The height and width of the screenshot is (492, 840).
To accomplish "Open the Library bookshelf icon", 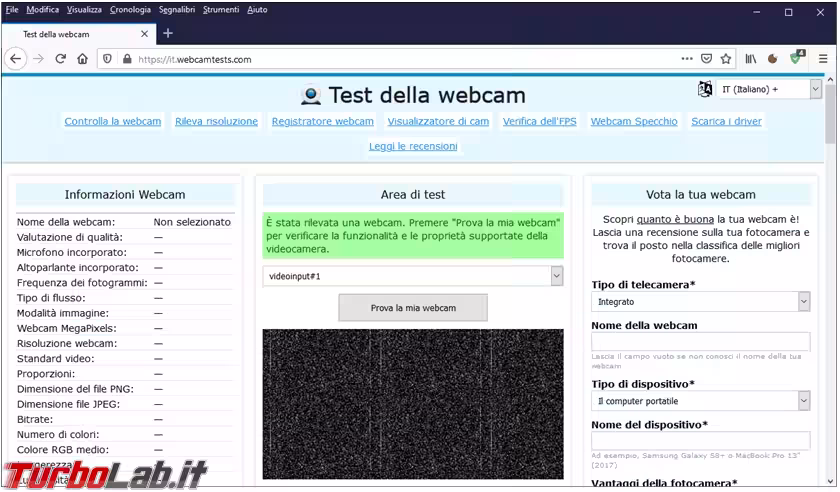I will coord(751,59).
